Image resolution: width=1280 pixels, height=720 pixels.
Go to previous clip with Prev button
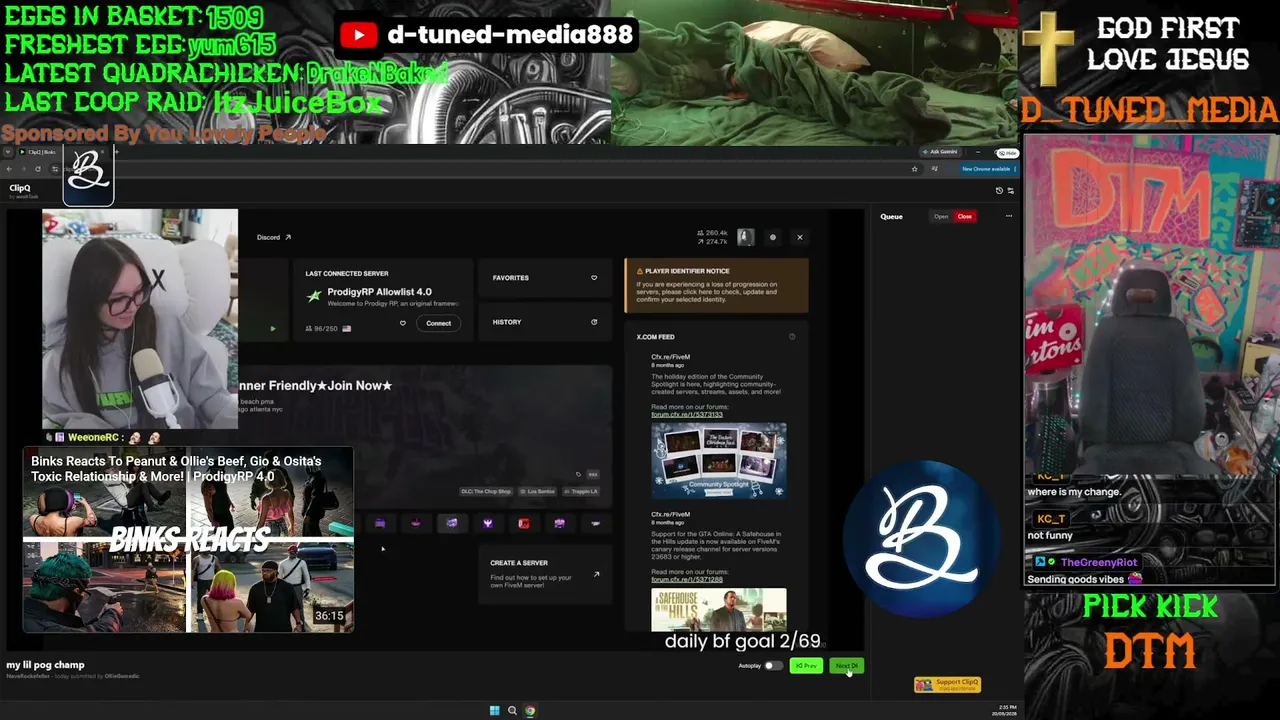pyautogui.click(x=806, y=666)
